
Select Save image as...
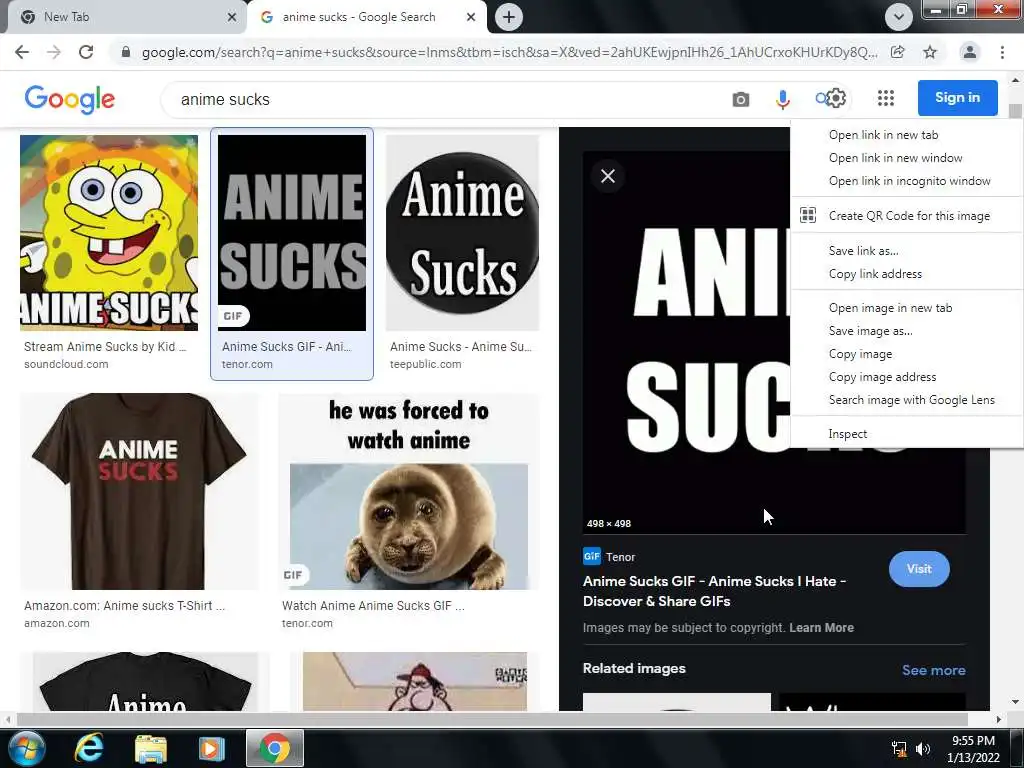pos(906,331)
